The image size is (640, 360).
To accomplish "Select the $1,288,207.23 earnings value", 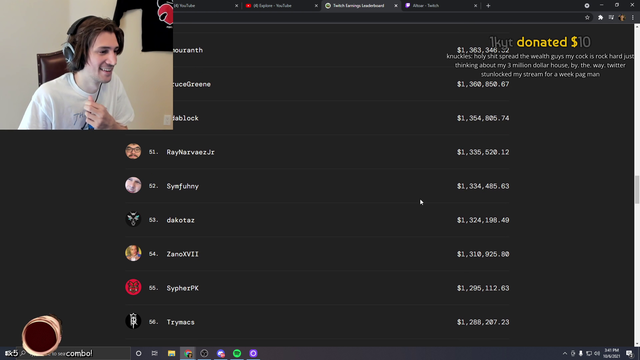I will tap(483, 322).
